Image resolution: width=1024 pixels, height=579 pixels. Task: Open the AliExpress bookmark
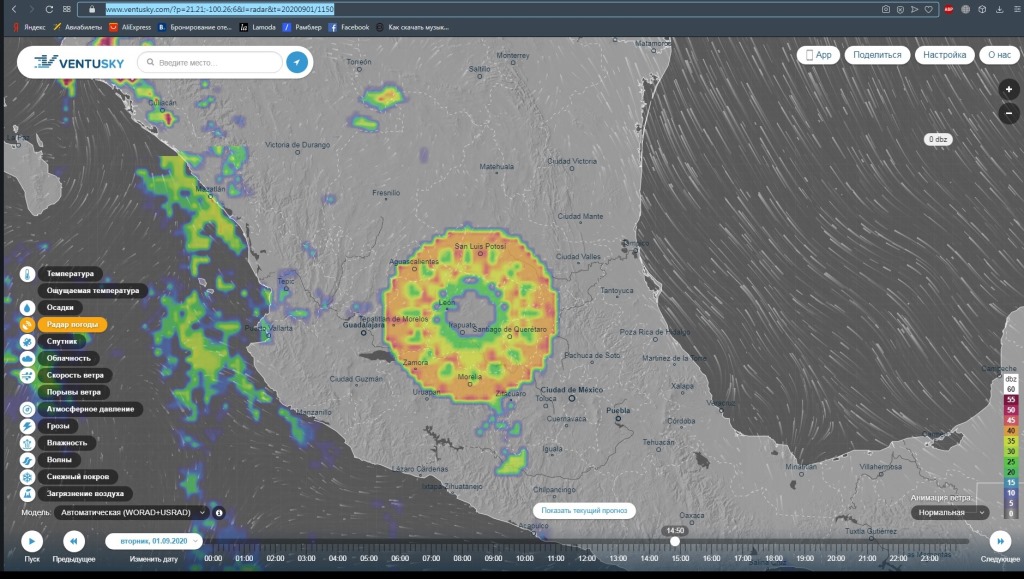point(130,27)
